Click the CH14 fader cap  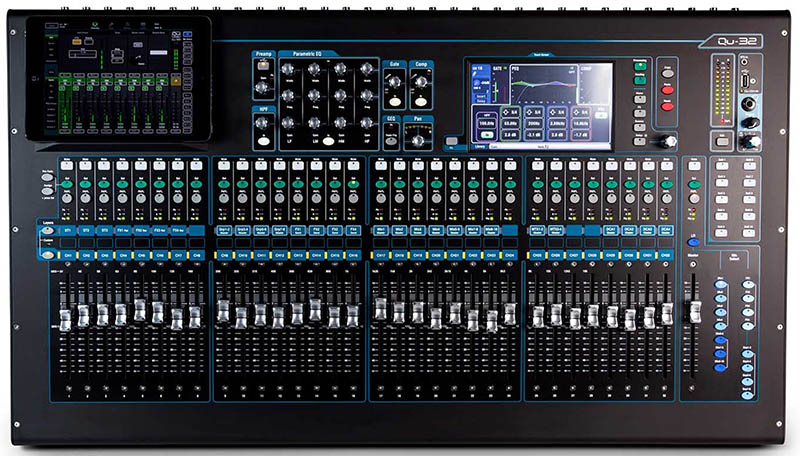(315, 310)
